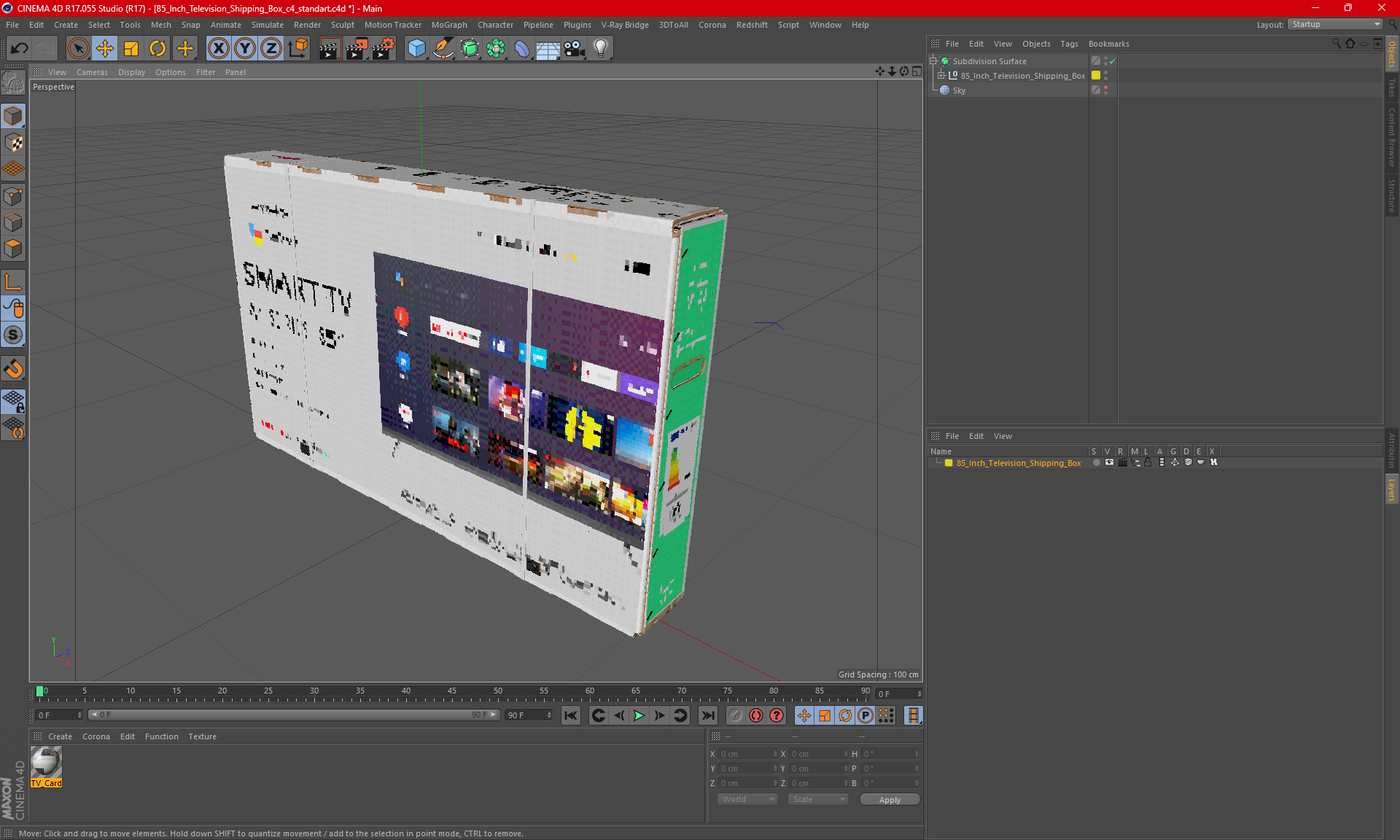The image size is (1400, 840).
Task: Click the magnet Workplane snap icon
Action: tap(14, 369)
